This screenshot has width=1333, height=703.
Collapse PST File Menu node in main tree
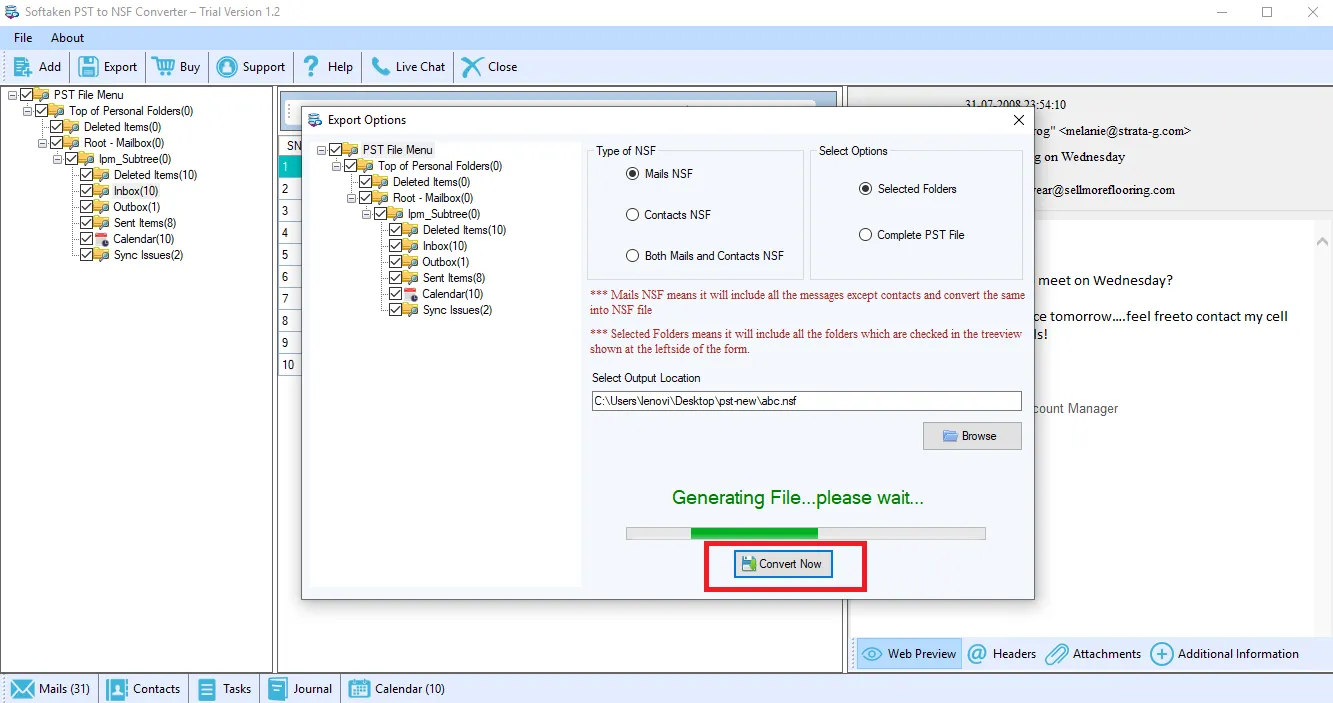tap(12, 95)
